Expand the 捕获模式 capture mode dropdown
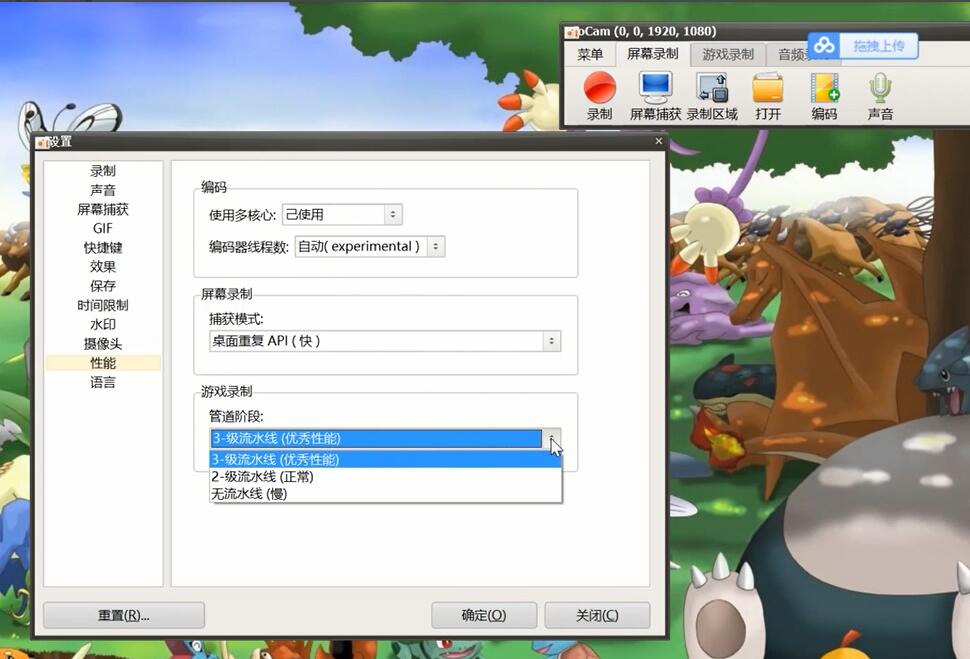This screenshot has height=659, width=970. coord(385,341)
